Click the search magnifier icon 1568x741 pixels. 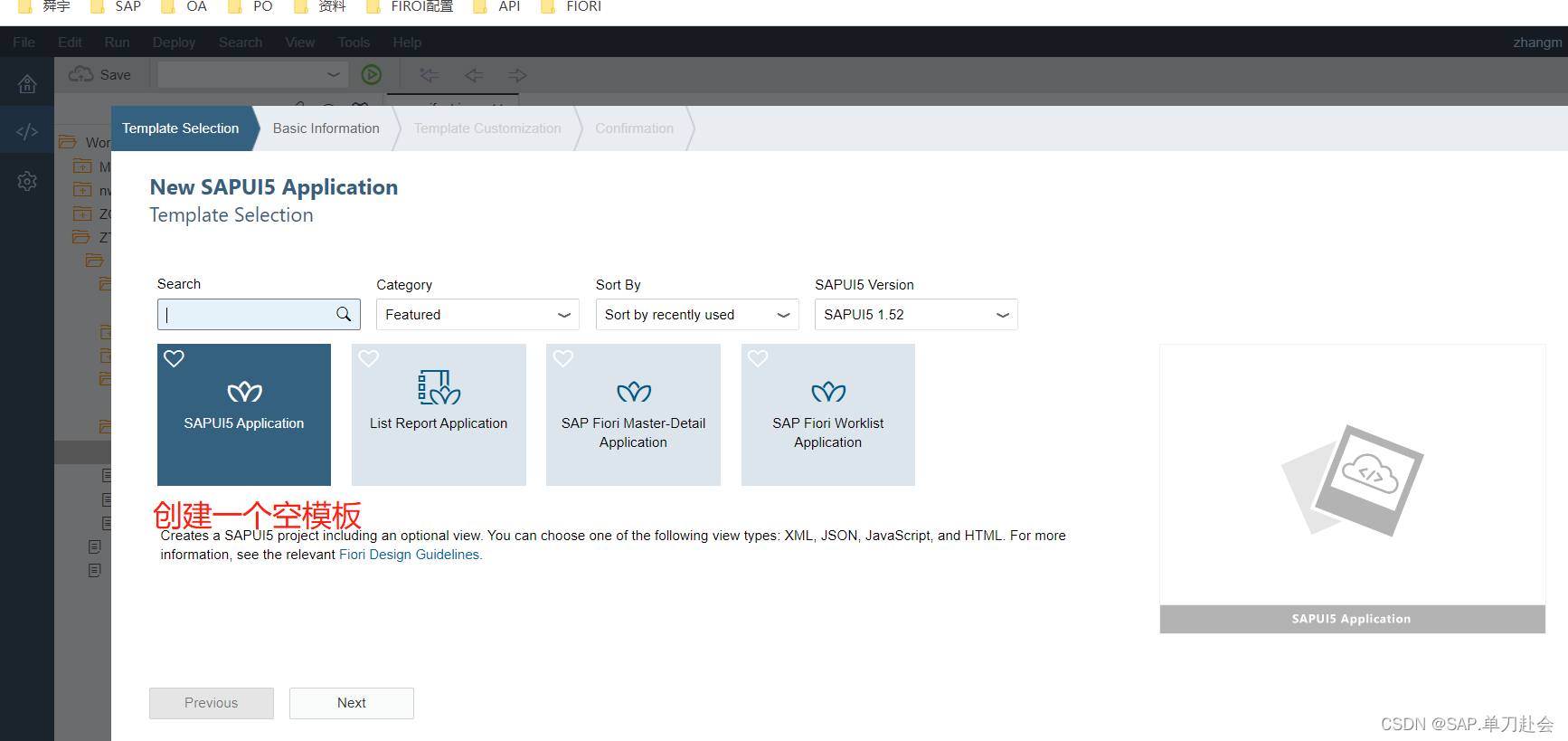[344, 314]
